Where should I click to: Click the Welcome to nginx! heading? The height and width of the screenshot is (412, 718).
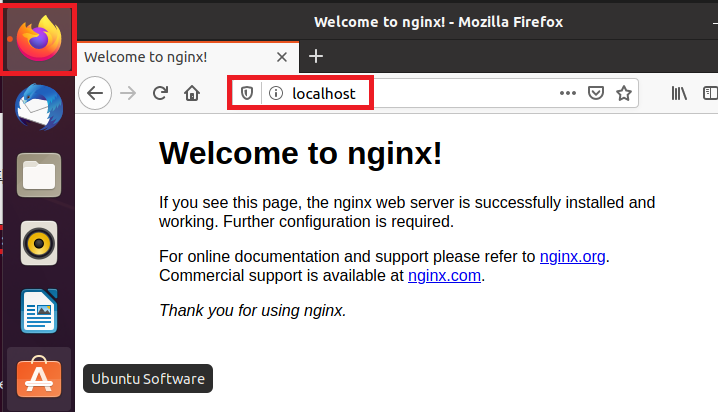(300, 153)
